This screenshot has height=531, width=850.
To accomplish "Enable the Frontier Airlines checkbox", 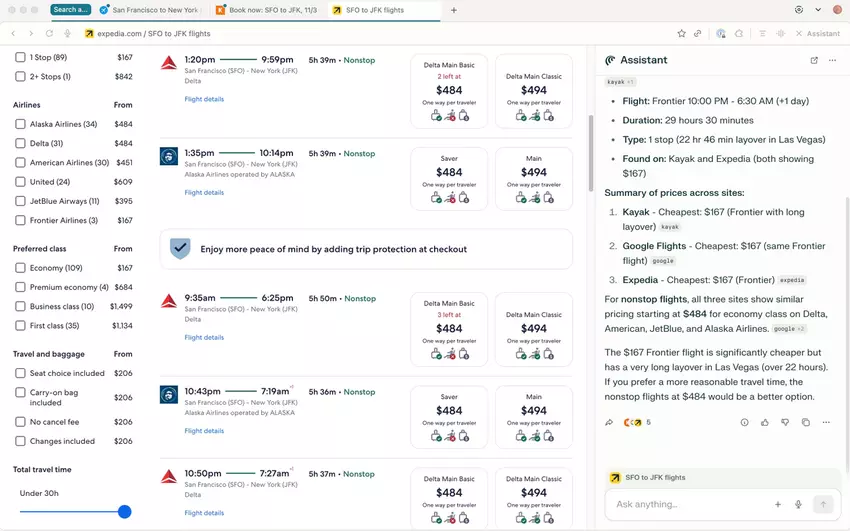I will coord(20,220).
